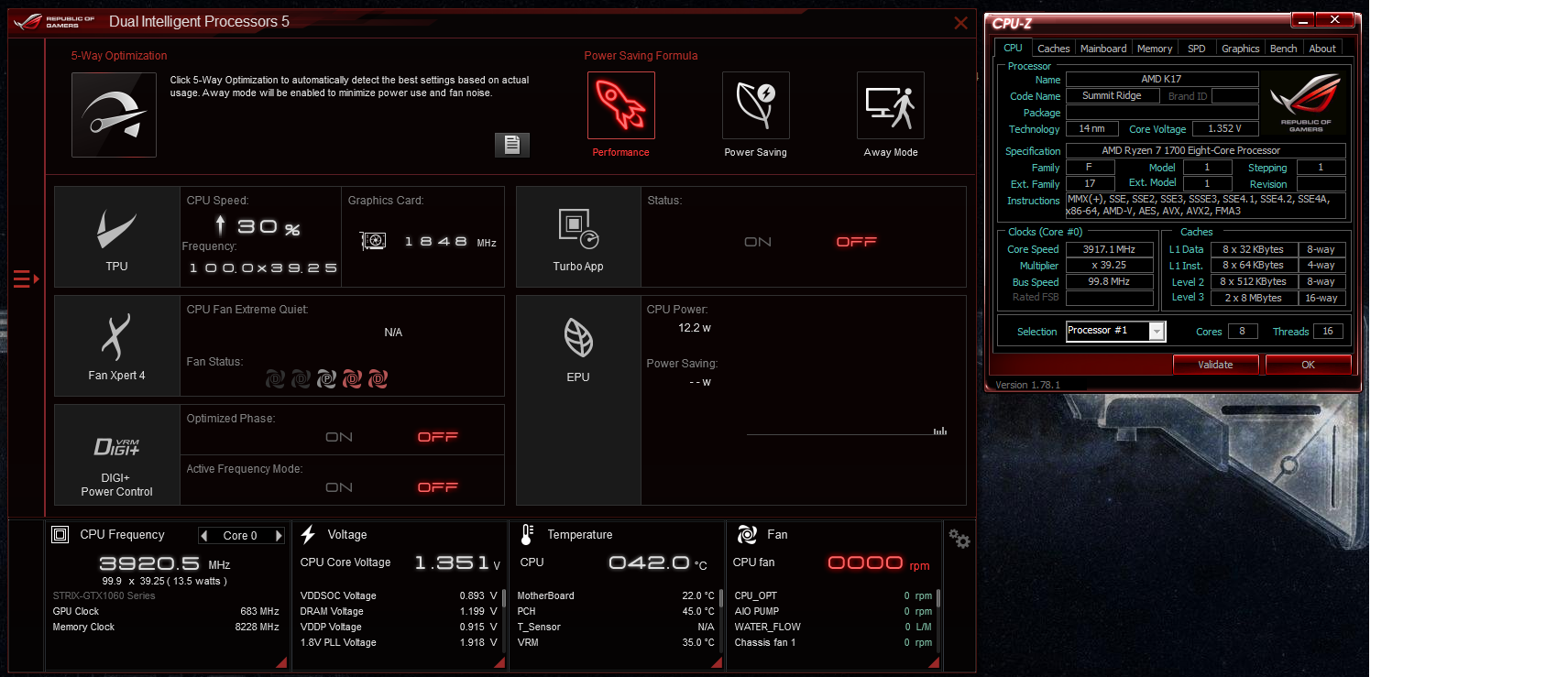
Task: Expand the CPU Frequency panel corner triangle
Action: [x=281, y=662]
